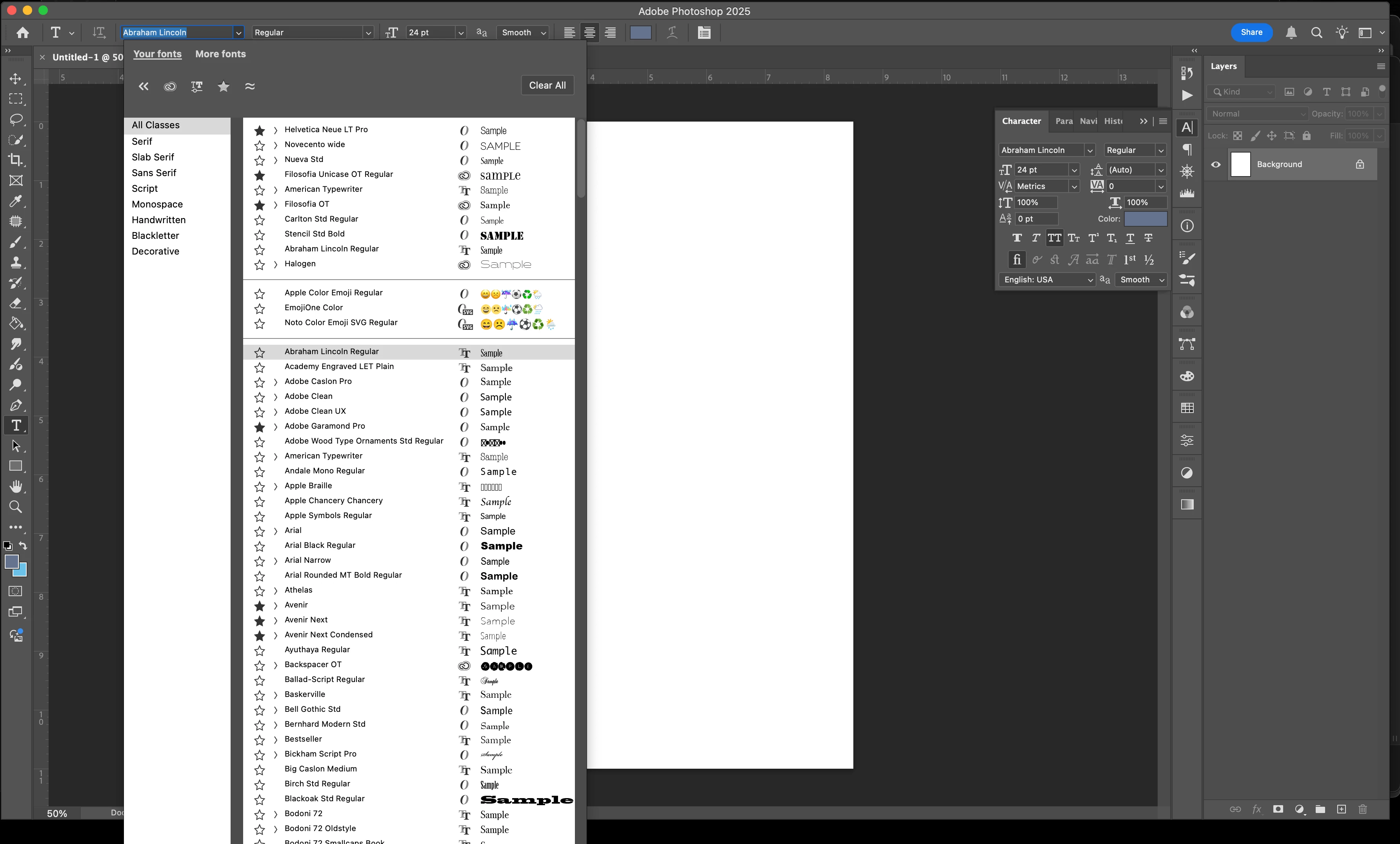Favorite the Academy Engraved LET Plain font

(x=260, y=368)
